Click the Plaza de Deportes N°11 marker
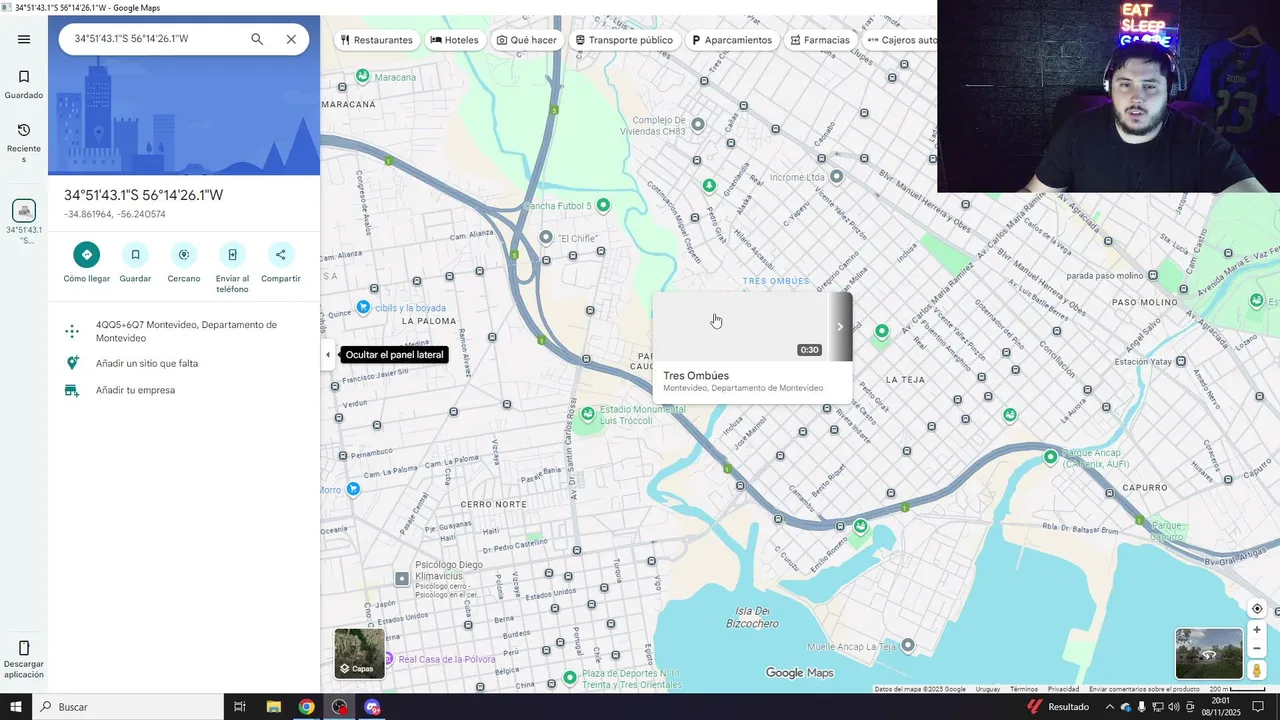 570,677
